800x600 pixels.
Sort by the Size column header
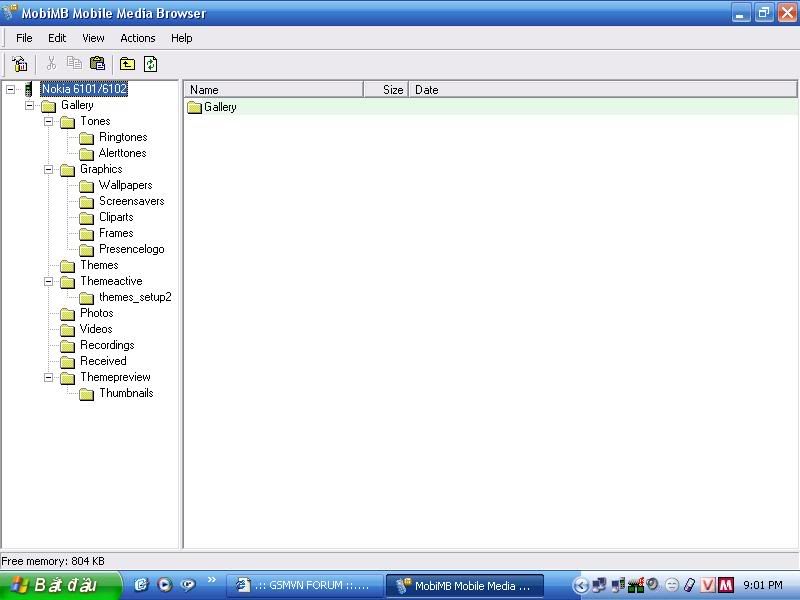click(x=386, y=90)
